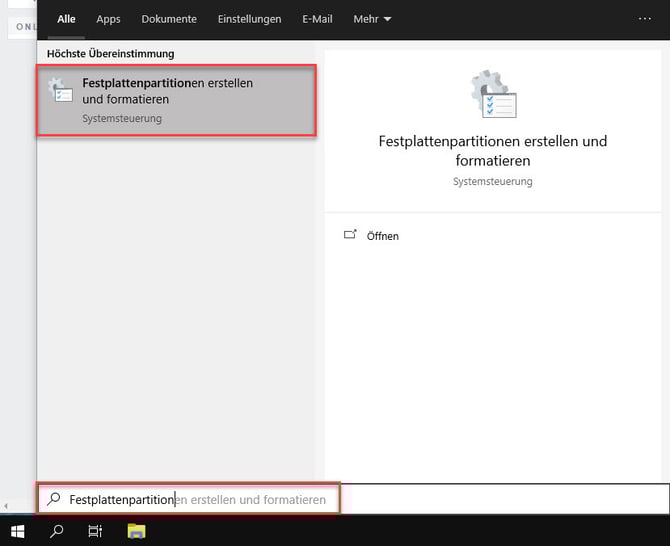
Task: Click Öffnen to launch disk management
Action: [x=382, y=236]
